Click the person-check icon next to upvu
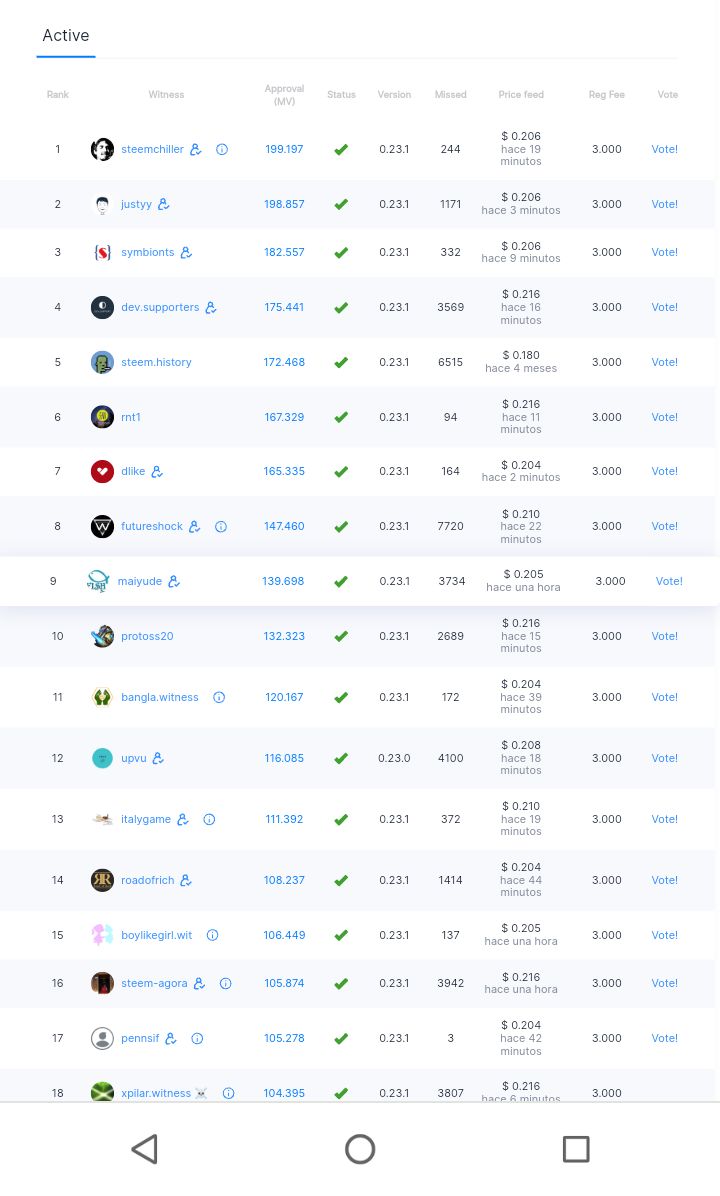This screenshot has width=720, height=1196. point(158,758)
